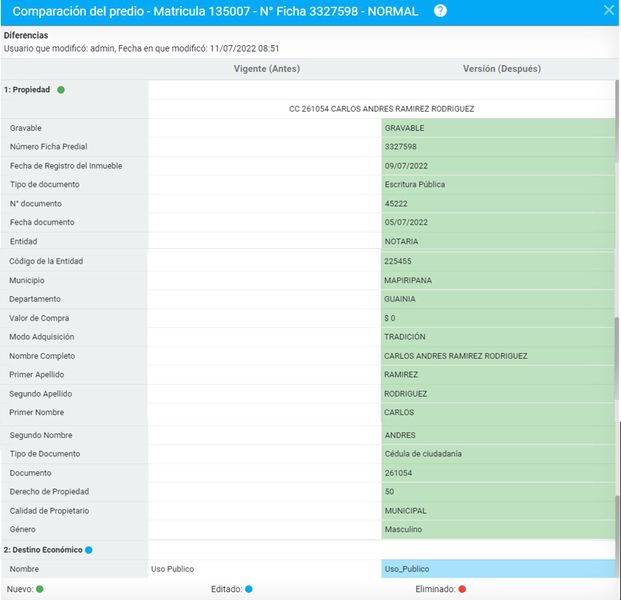Click the 2: Destino Económico section heading
The image size is (621, 600).
pos(43,550)
